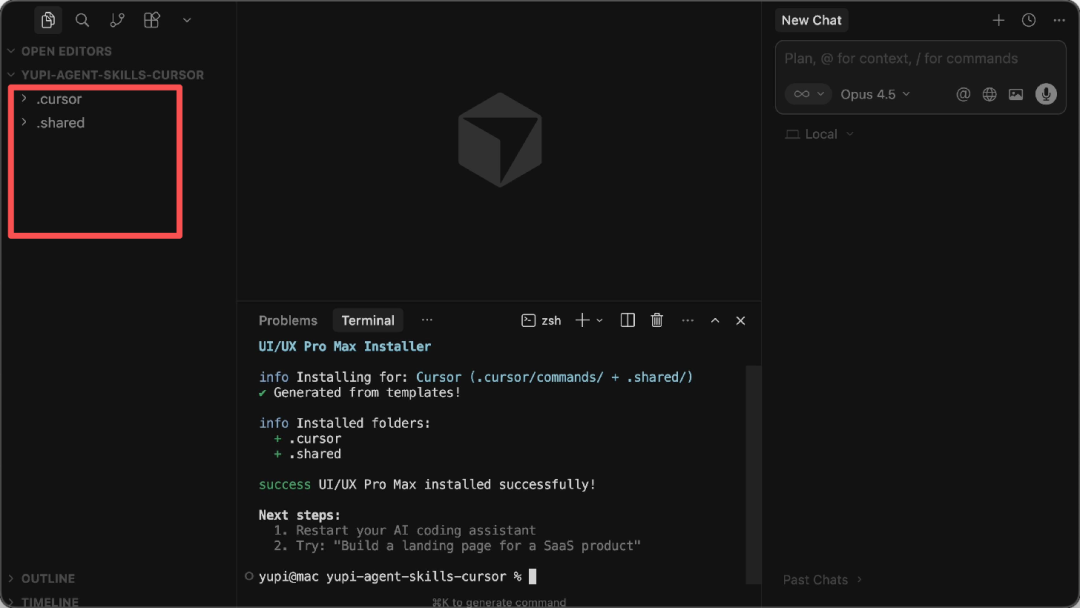Toggle web search globe icon
Screen dimensions: 1080x608
point(989,94)
